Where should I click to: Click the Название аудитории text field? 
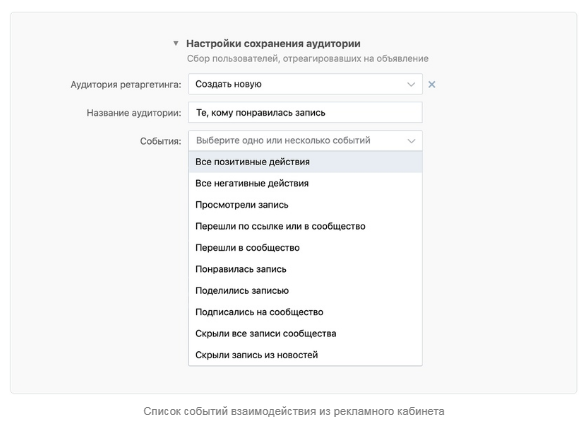click(x=305, y=113)
